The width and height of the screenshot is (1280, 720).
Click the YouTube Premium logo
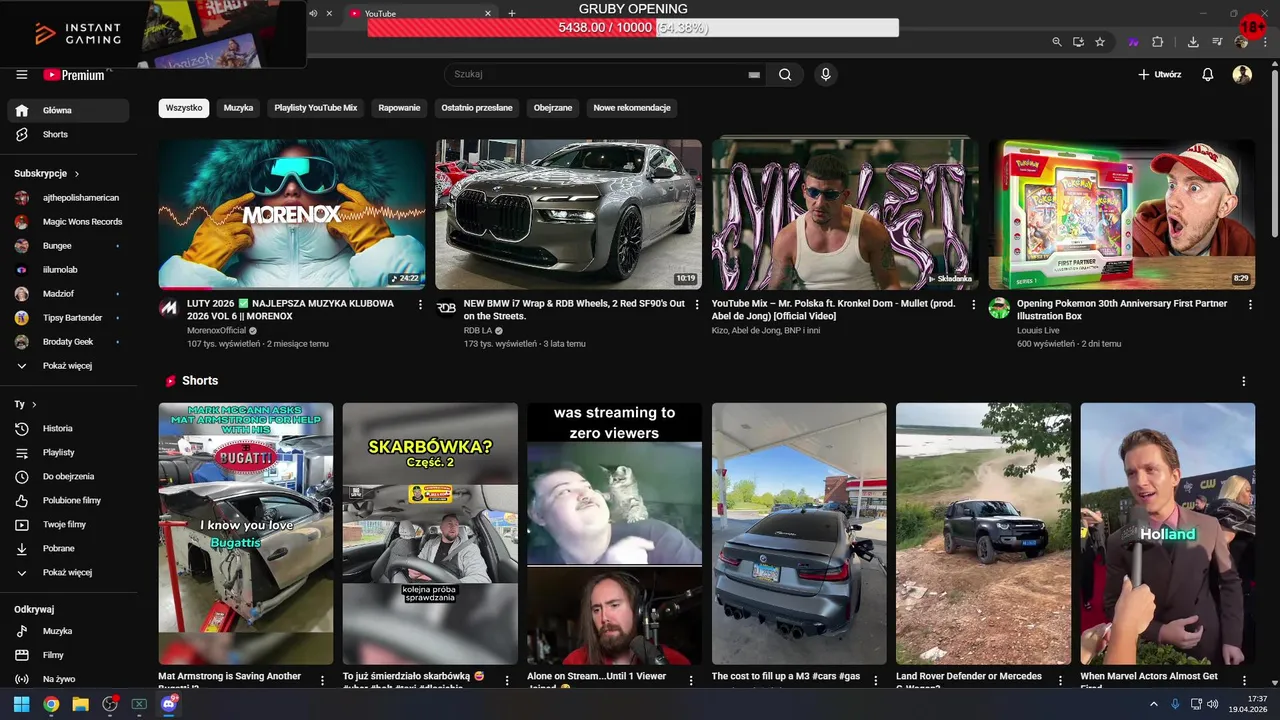pos(75,75)
